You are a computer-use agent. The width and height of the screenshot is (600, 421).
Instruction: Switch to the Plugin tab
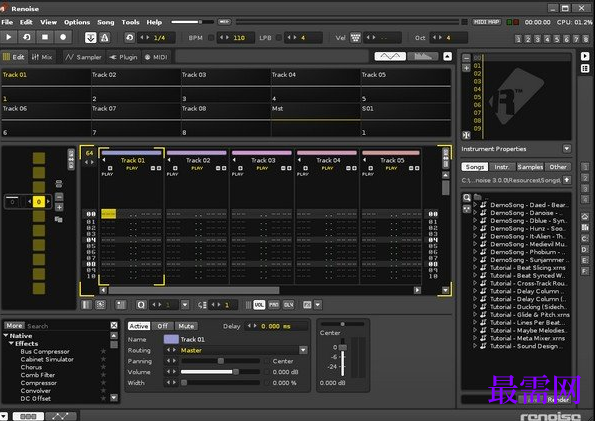123,57
